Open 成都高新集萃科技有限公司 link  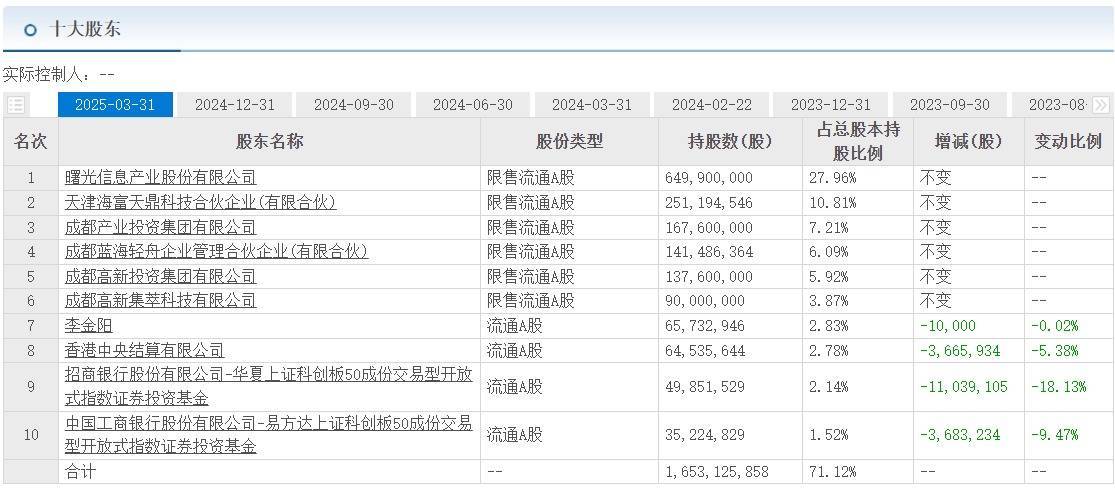point(161,301)
